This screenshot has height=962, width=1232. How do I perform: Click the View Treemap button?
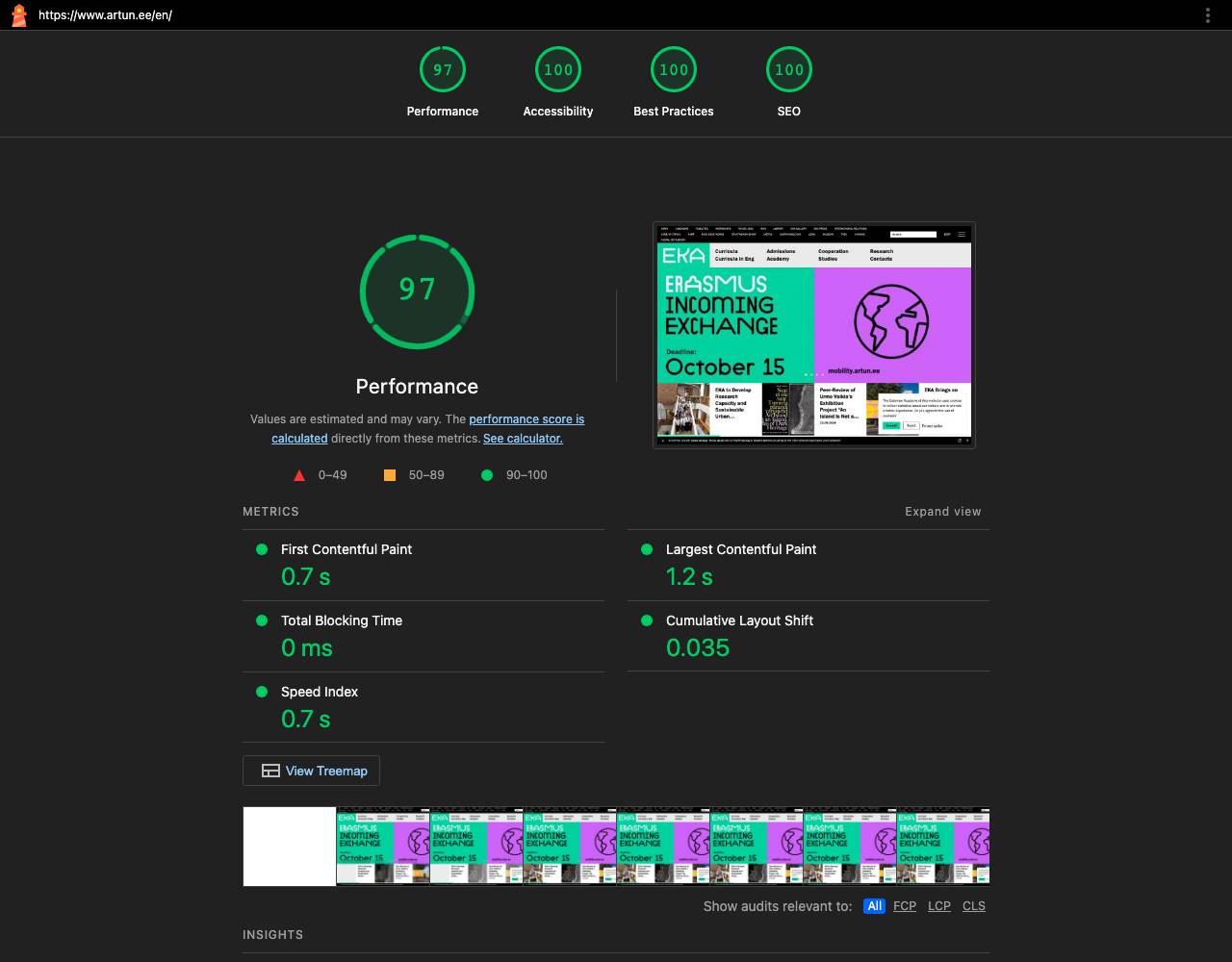click(x=312, y=771)
